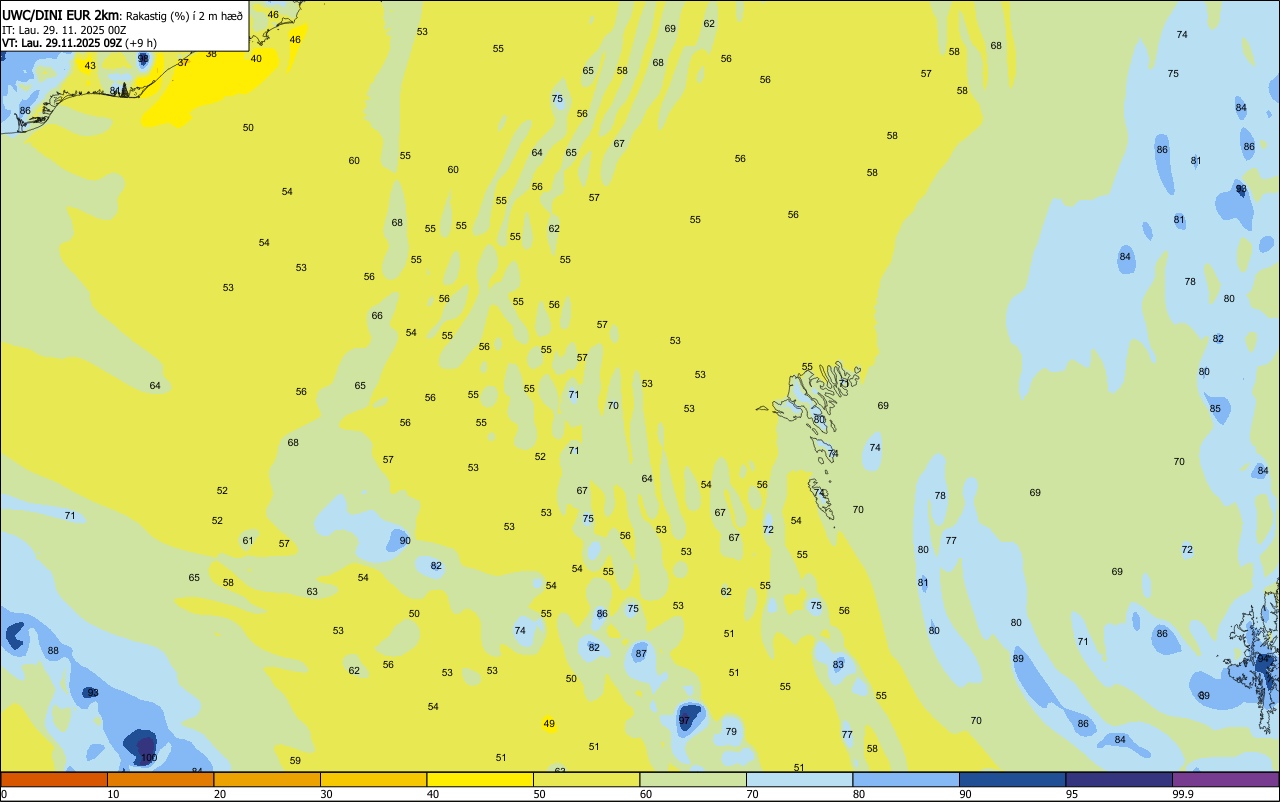The height and width of the screenshot is (802, 1280).
Task: Click the humidity value '90' on the map
Action: (x=405, y=541)
